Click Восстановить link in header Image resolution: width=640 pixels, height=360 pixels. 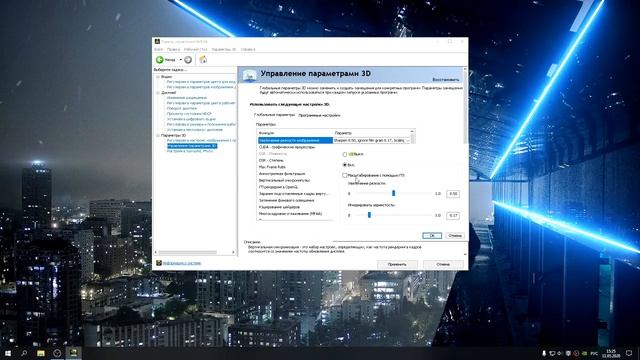(446, 80)
